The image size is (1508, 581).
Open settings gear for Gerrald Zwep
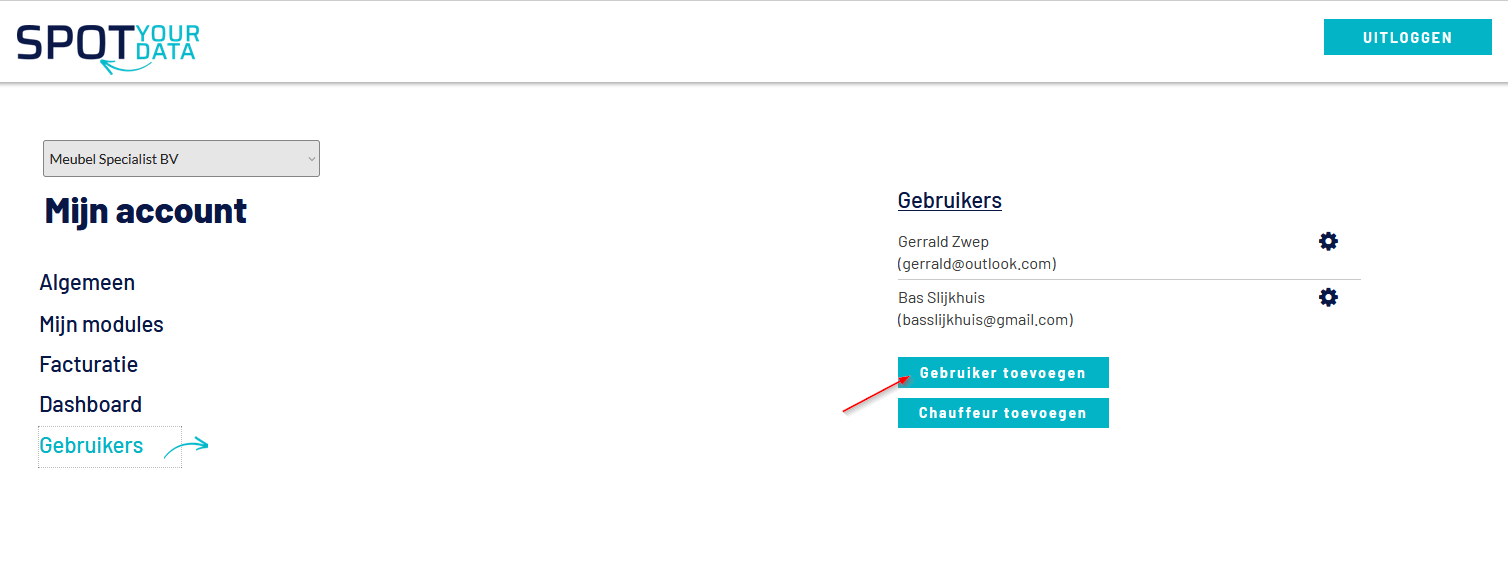point(1328,241)
